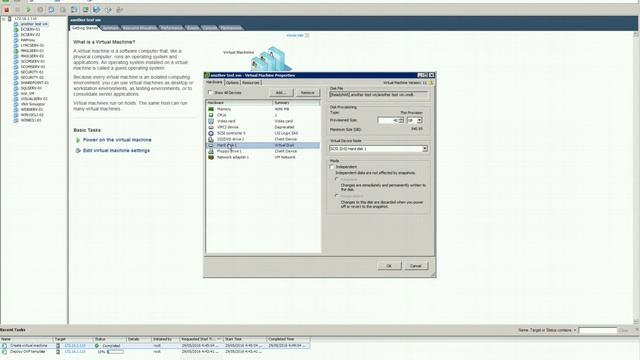Image resolution: width=640 pixels, height=360 pixels.
Task: Click the main panel vertical scrollbar
Action: point(636,178)
